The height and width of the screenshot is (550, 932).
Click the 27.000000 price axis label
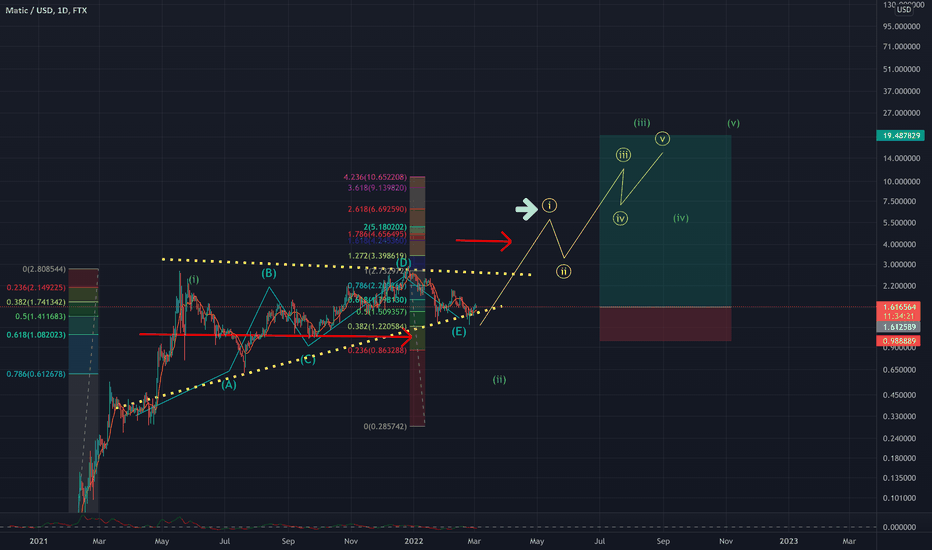(x=901, y=113)
